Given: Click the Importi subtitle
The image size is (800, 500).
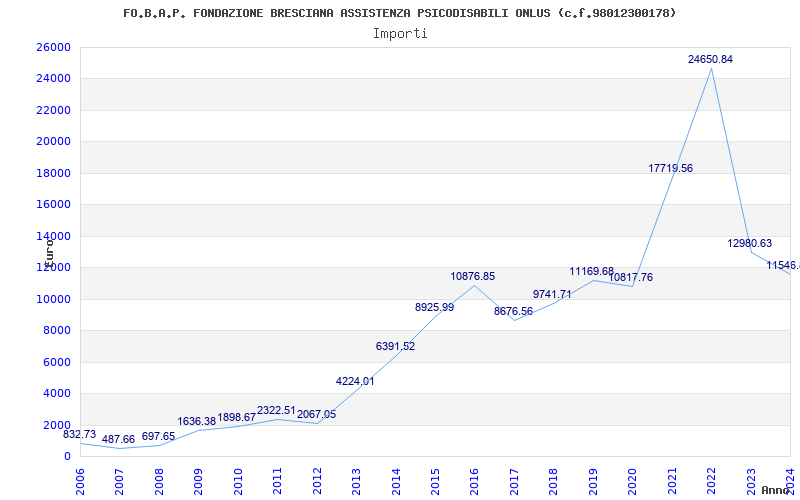Looking at the screenshot, I should click(400, 34).
